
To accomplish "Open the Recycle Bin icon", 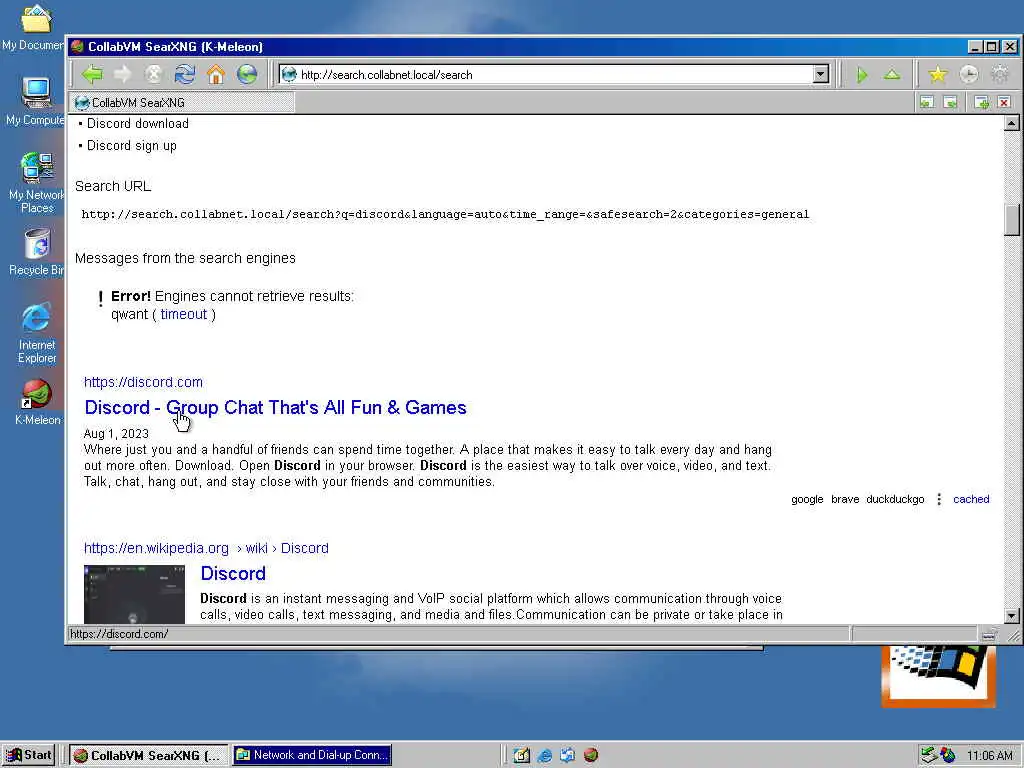I will 37,252.
